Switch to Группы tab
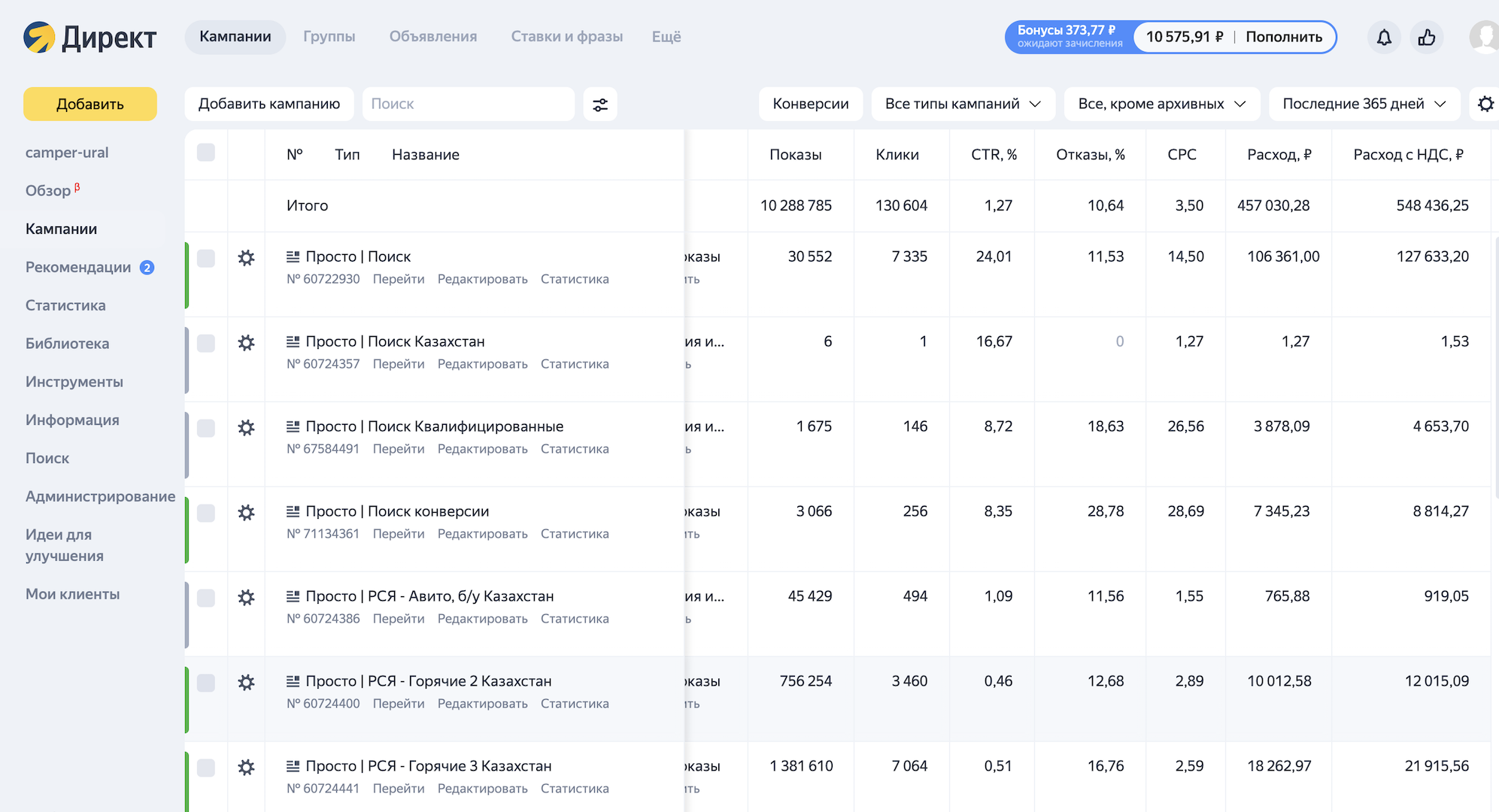 coord(329,37)
